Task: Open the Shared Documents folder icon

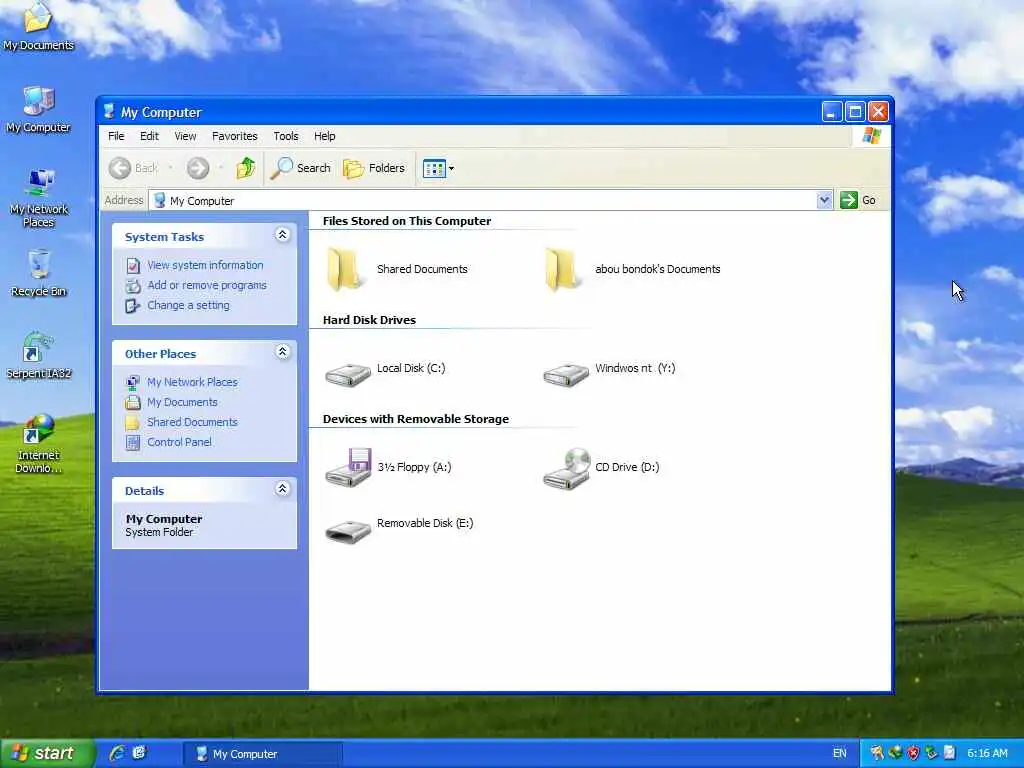Action: pyautogui.click(x=344, y=268)
